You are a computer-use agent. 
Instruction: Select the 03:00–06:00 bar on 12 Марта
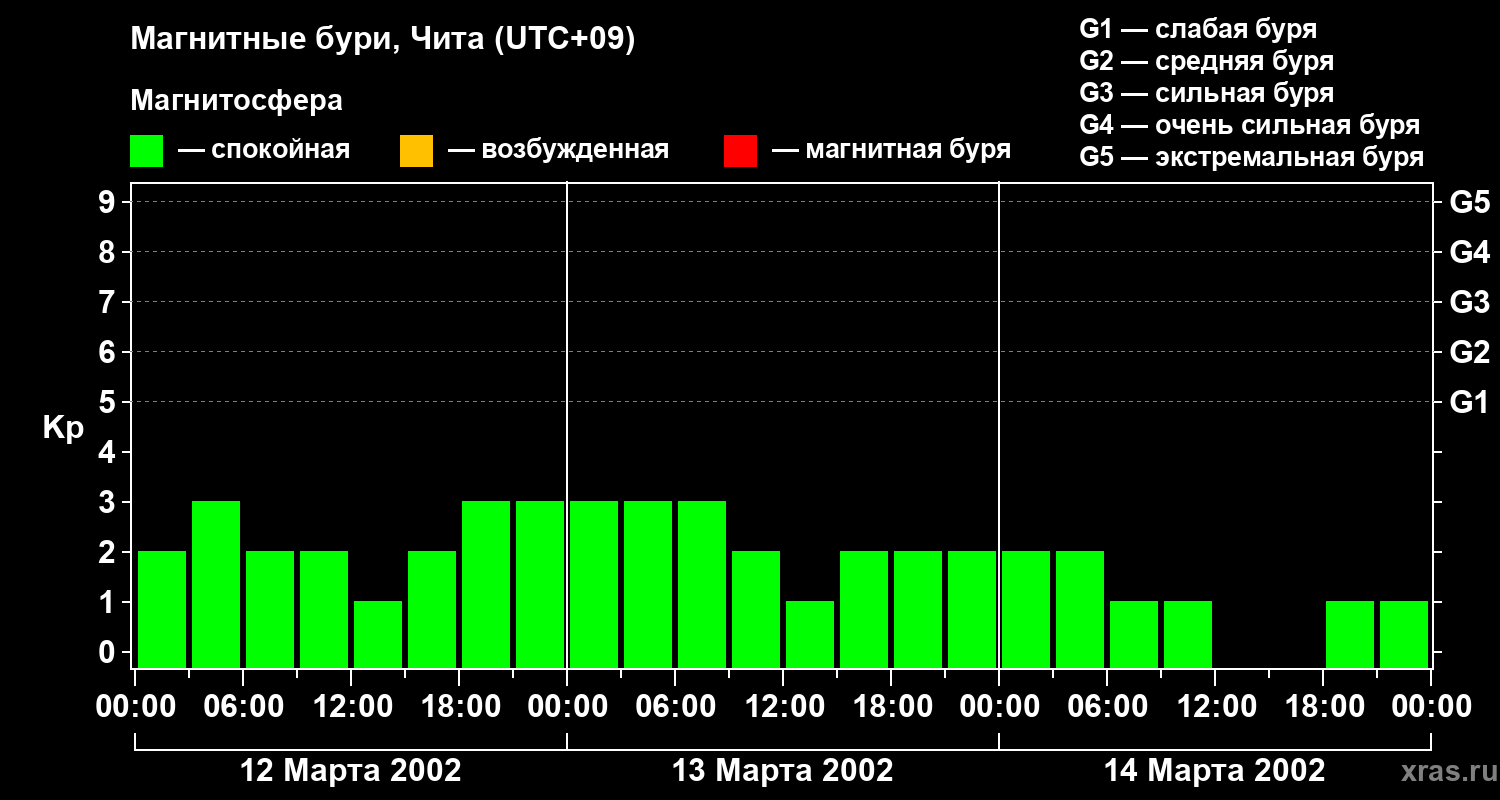[x=216, y=584]
